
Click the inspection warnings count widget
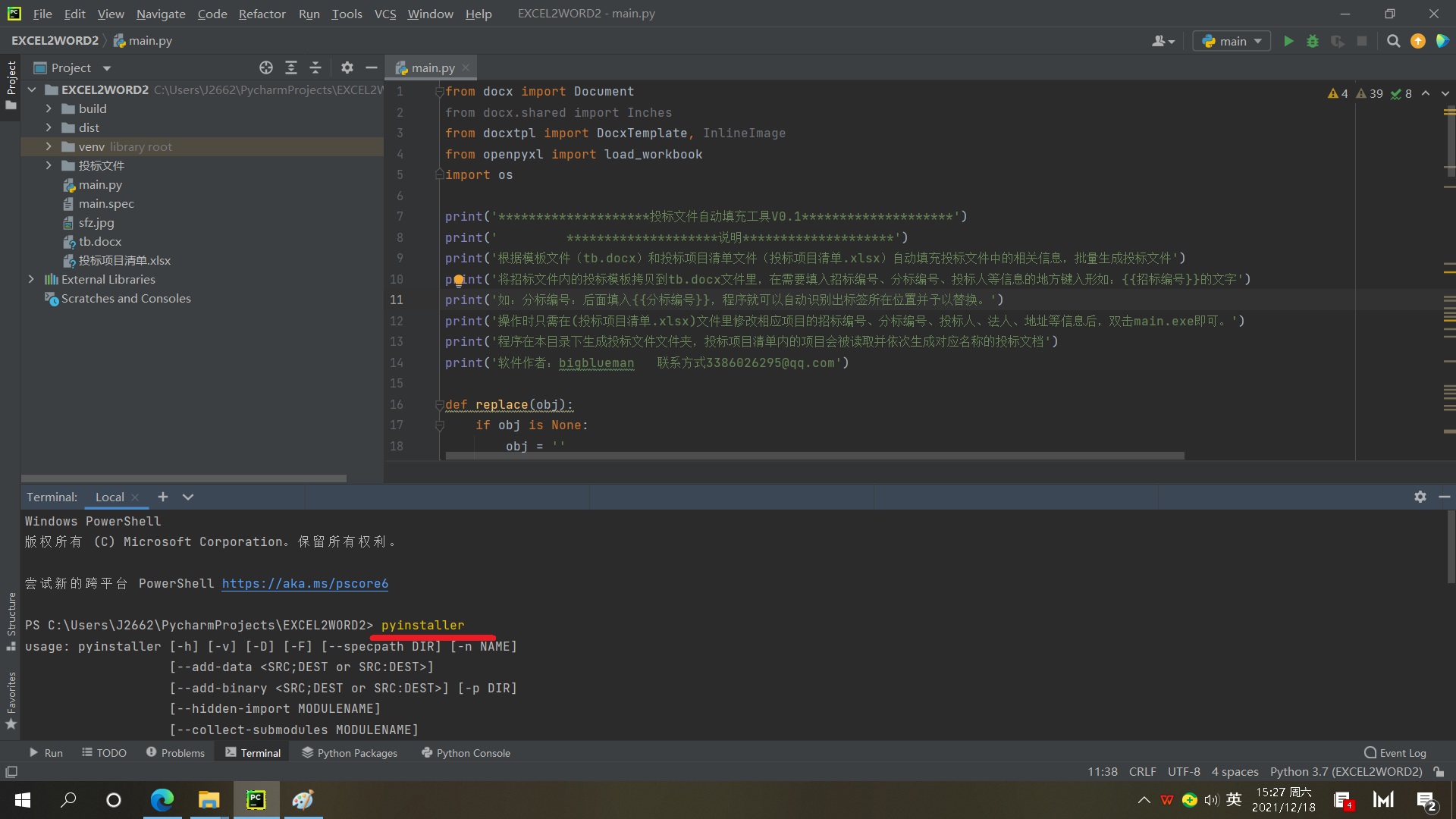[1370, 93]
